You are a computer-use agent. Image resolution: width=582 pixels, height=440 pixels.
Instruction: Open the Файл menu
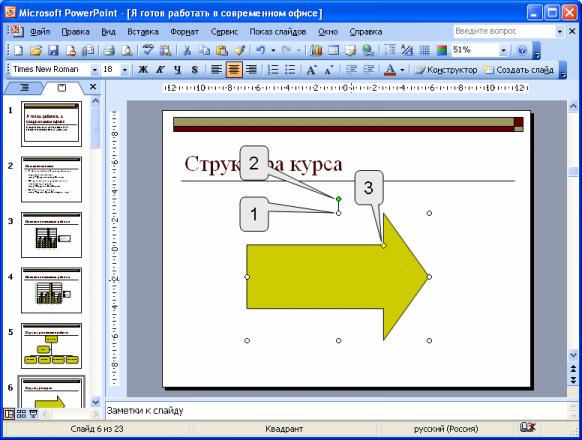(x=40, y=32)
